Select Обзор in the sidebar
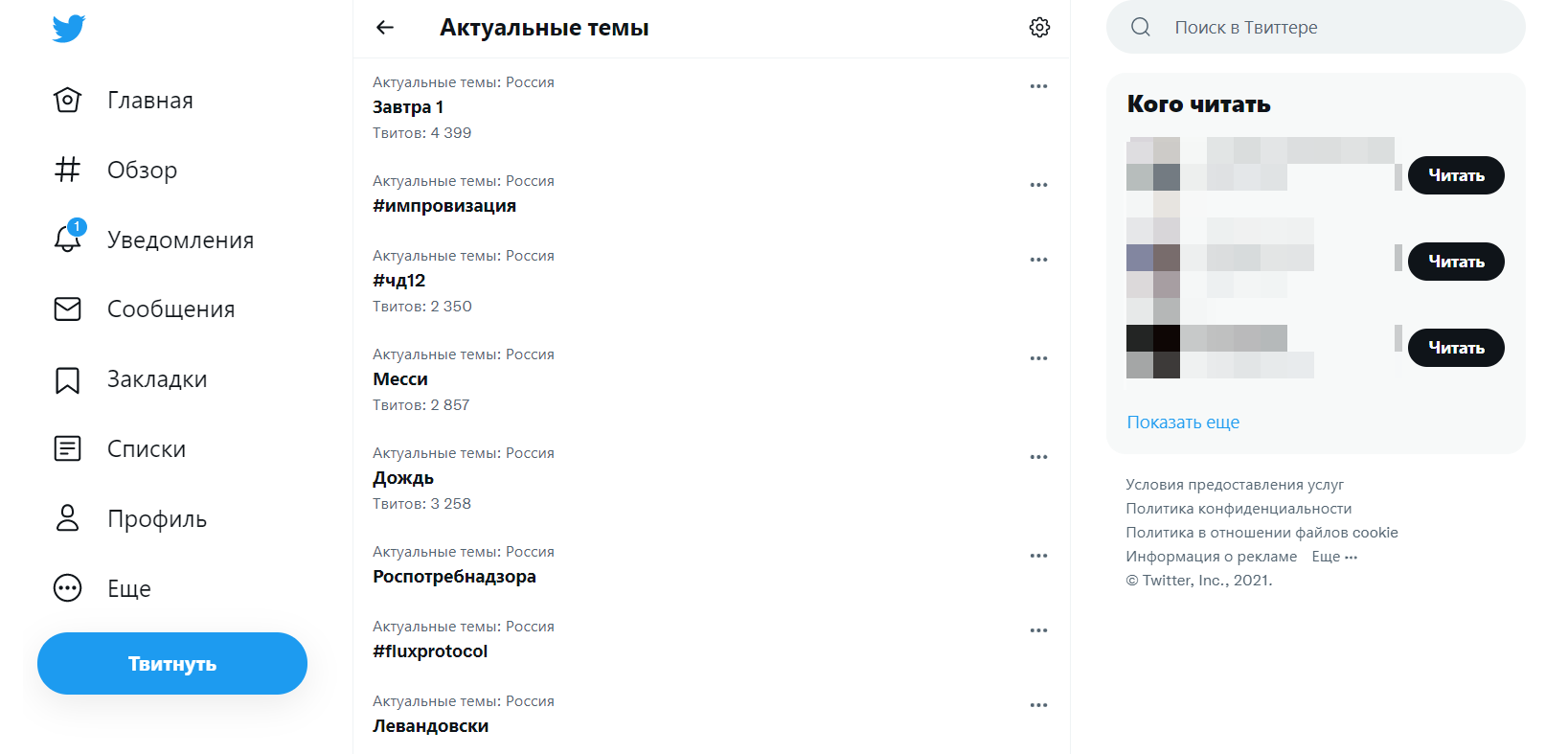Screen dimensions: 1568x754 142,171
